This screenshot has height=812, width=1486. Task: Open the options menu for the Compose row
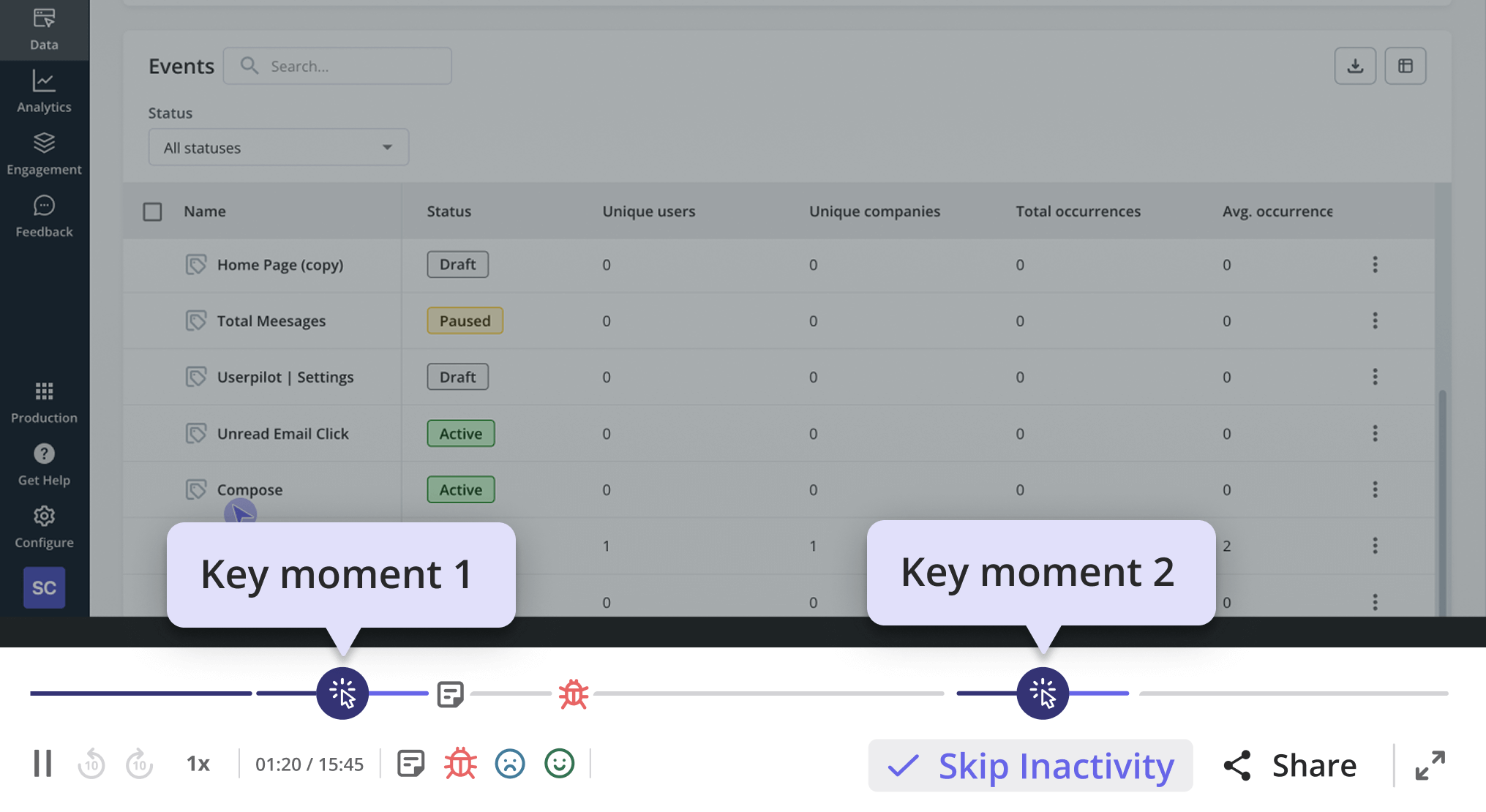tap(1375, 489)
